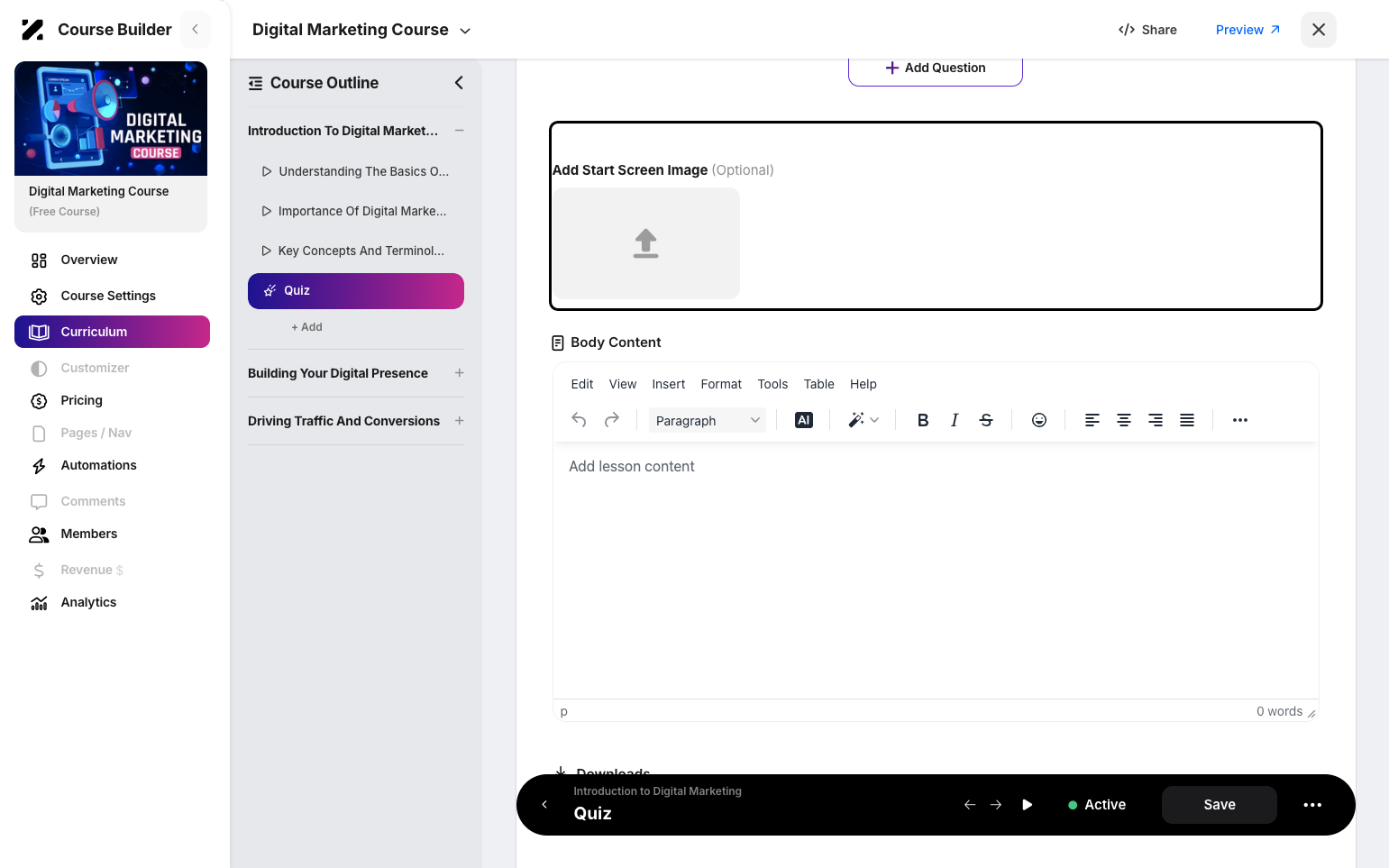Click the Save button
This screenshot has height=868, width=1389.
(x=1220, y=805)
